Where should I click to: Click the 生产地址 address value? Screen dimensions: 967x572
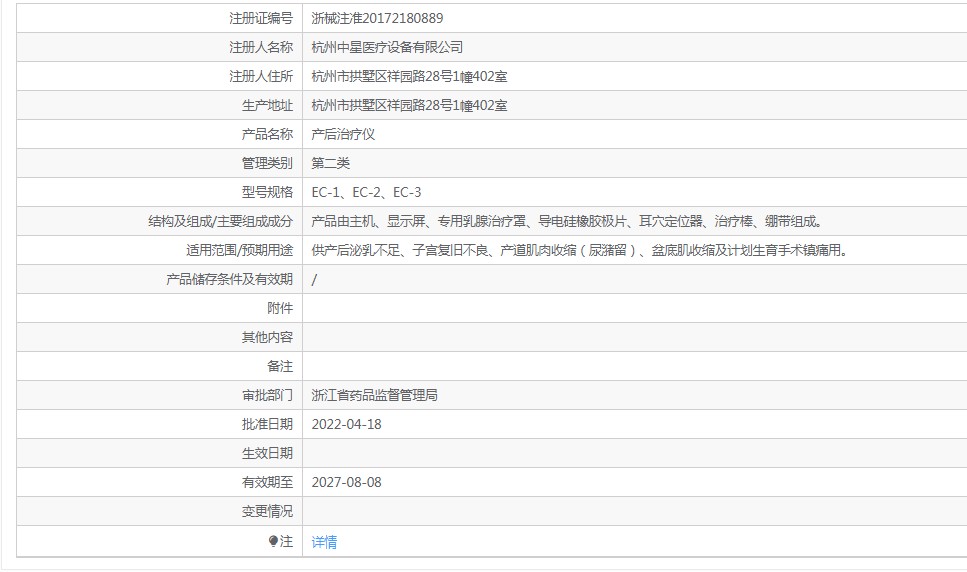409,105
